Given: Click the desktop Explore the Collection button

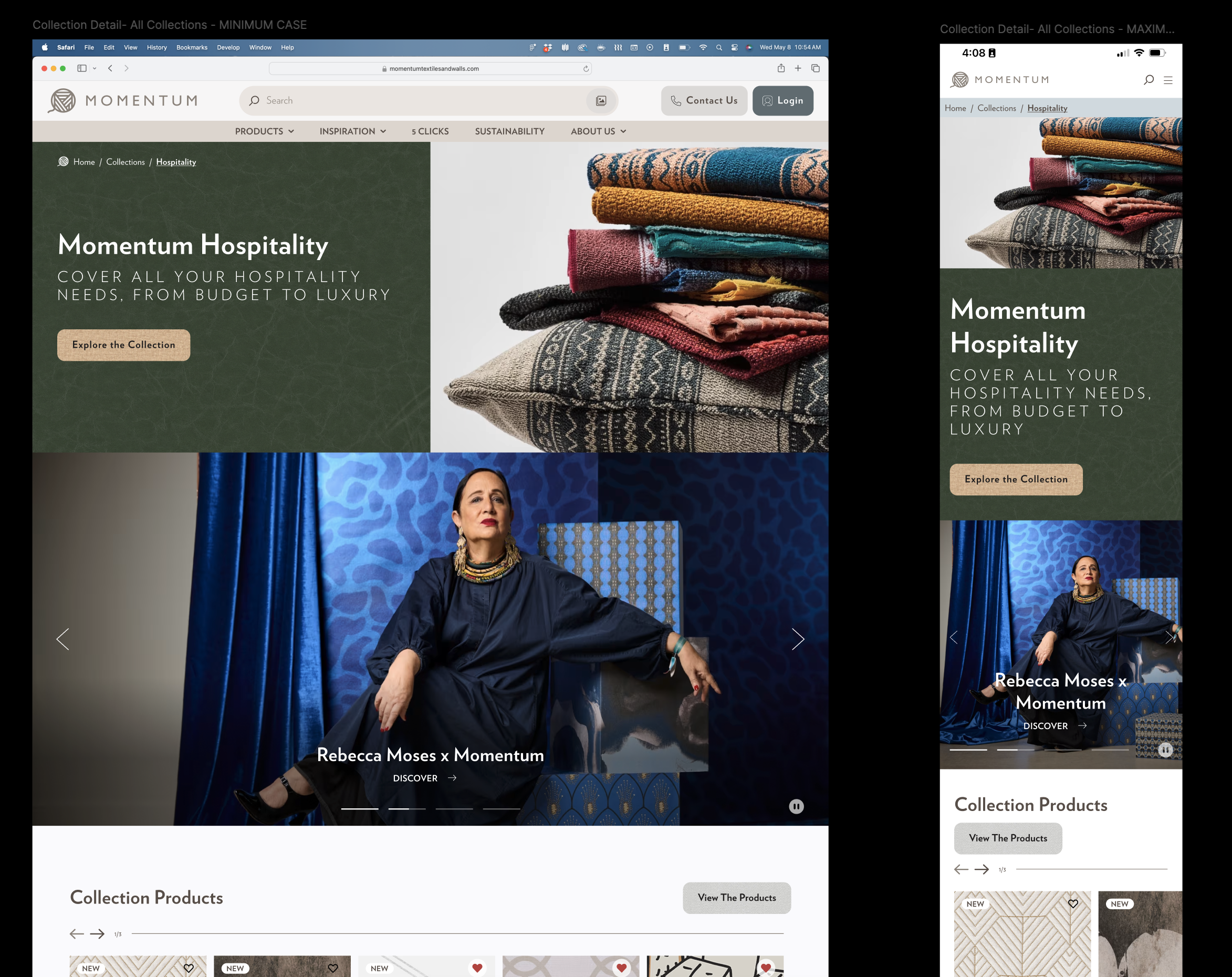Looking at the screenshot, I should pos(123,345).
